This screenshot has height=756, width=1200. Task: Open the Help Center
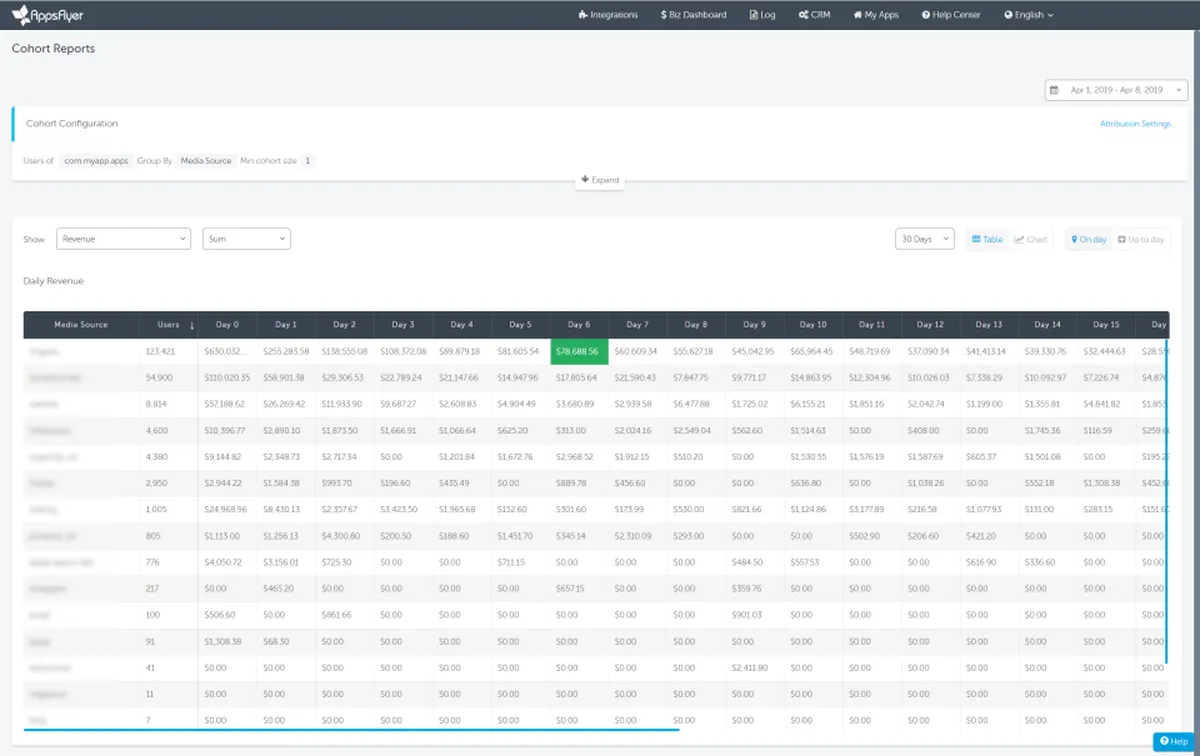(951, 15)
